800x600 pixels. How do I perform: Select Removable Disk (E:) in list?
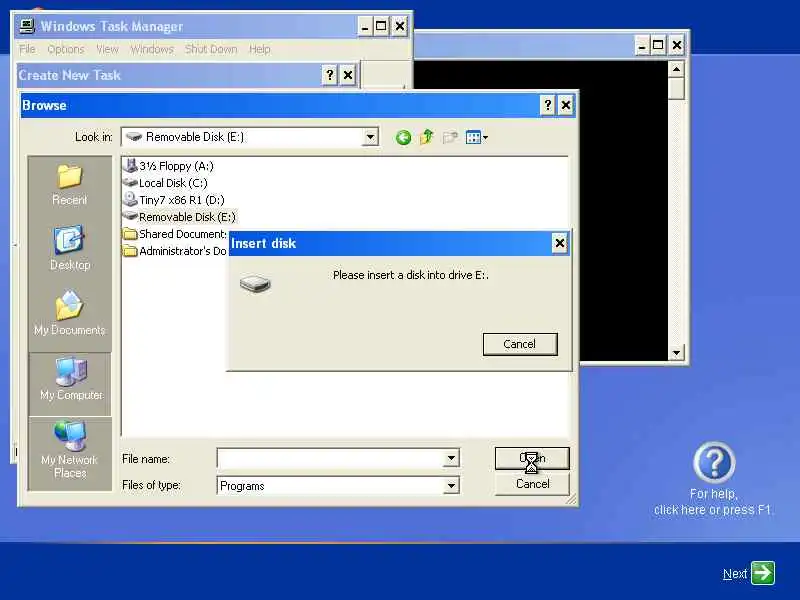click(180, 217)
